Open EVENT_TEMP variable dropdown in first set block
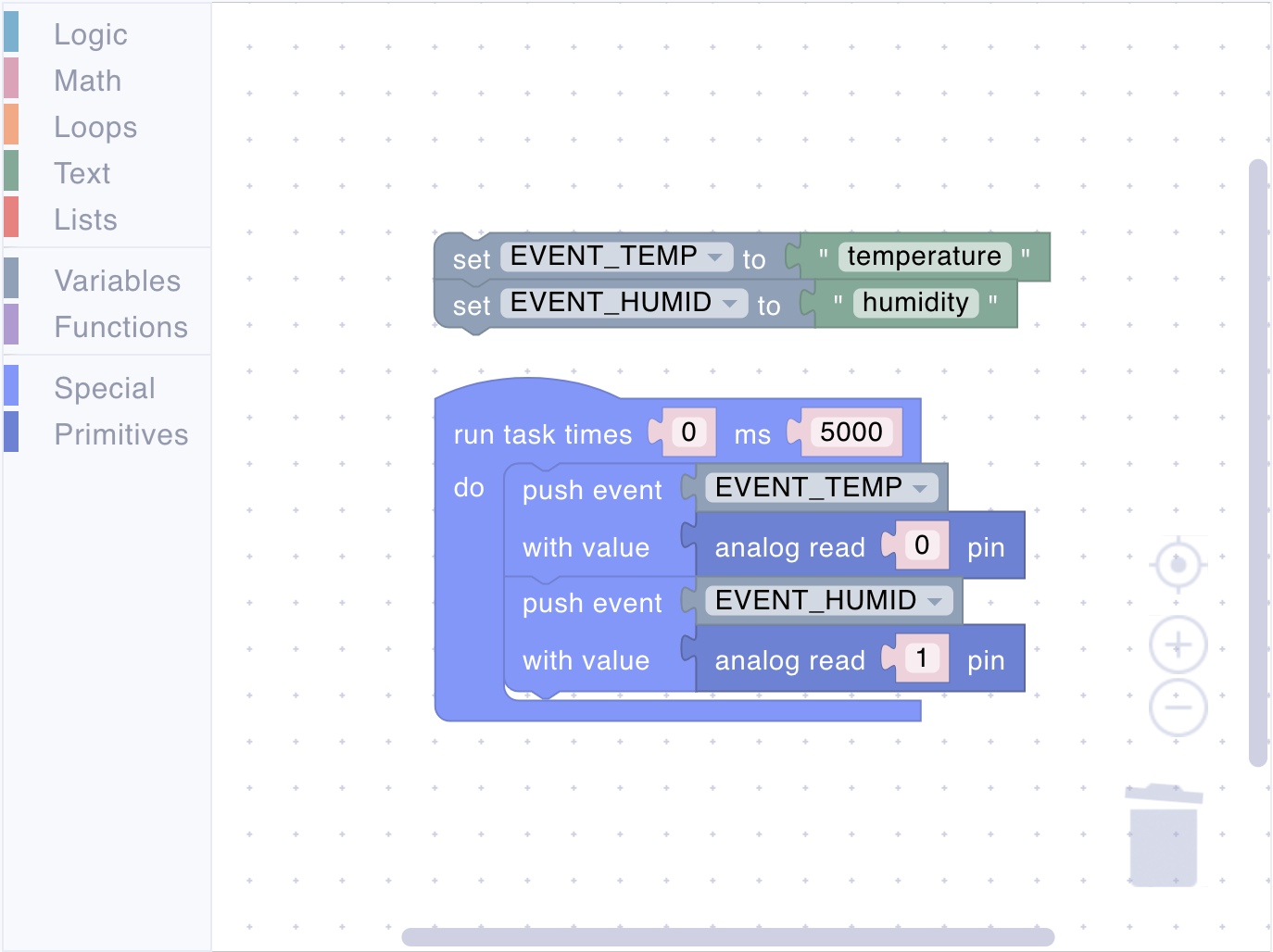 click(x=616, y=257)
